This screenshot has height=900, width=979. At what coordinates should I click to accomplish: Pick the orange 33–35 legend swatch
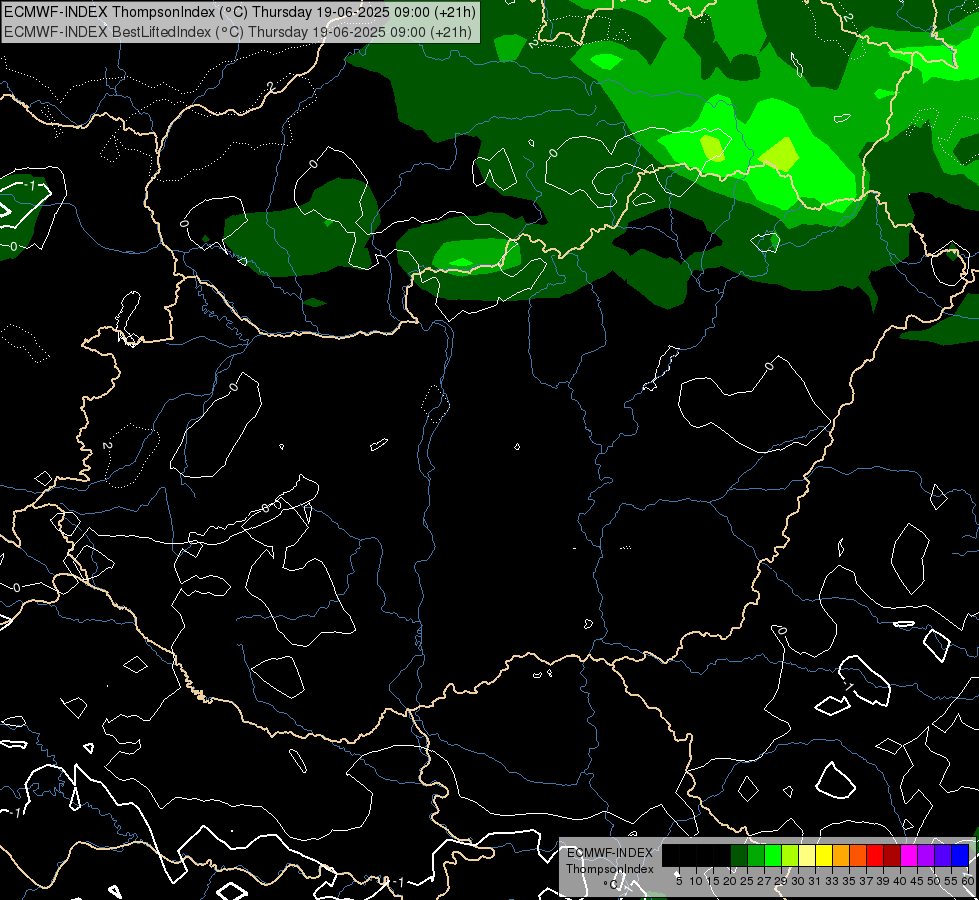(x=841, y=855)
